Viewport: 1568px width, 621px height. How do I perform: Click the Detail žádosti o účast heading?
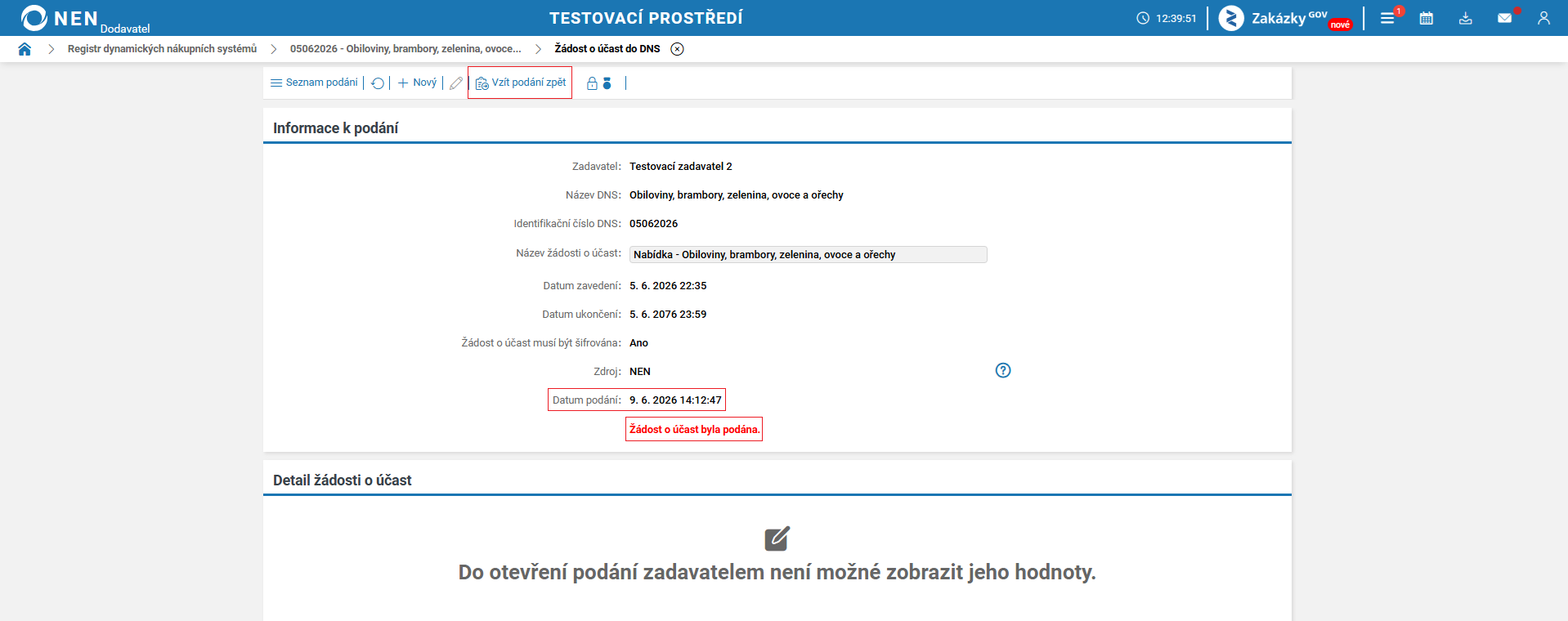coord(343,480)
